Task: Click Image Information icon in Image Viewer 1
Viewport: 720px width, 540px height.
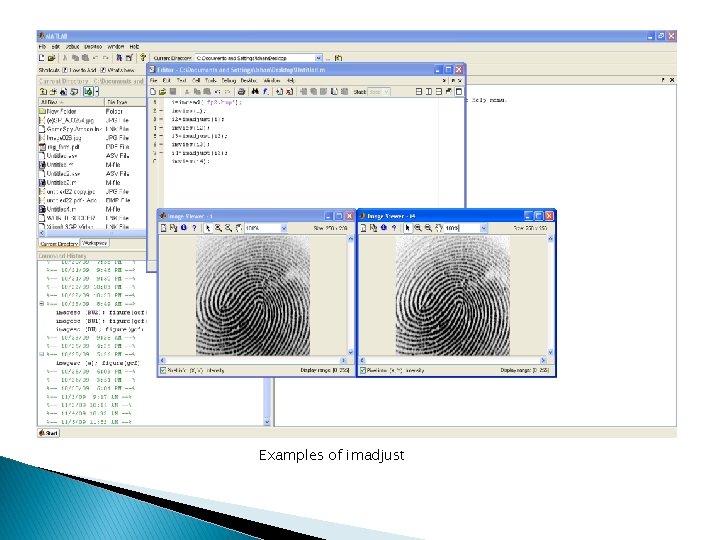Action: click(184, 228)
